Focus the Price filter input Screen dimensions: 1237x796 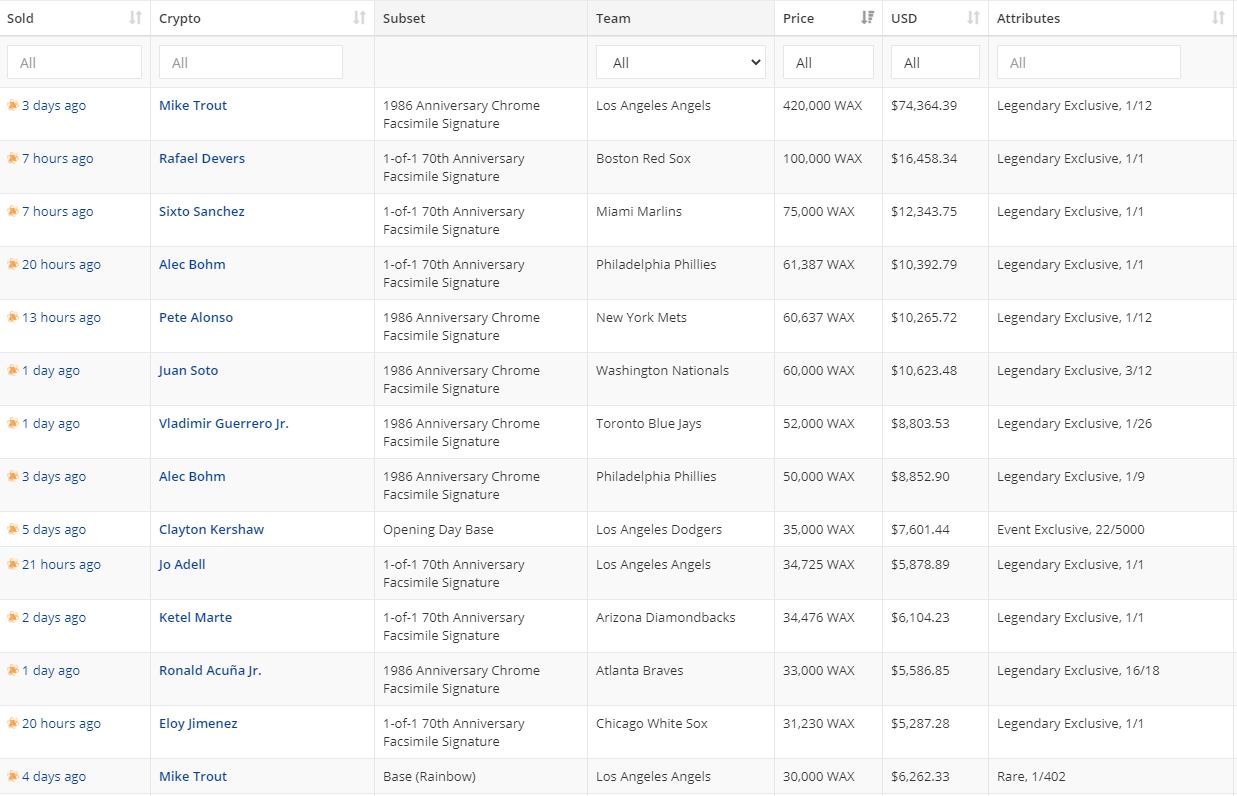(828, 62)
